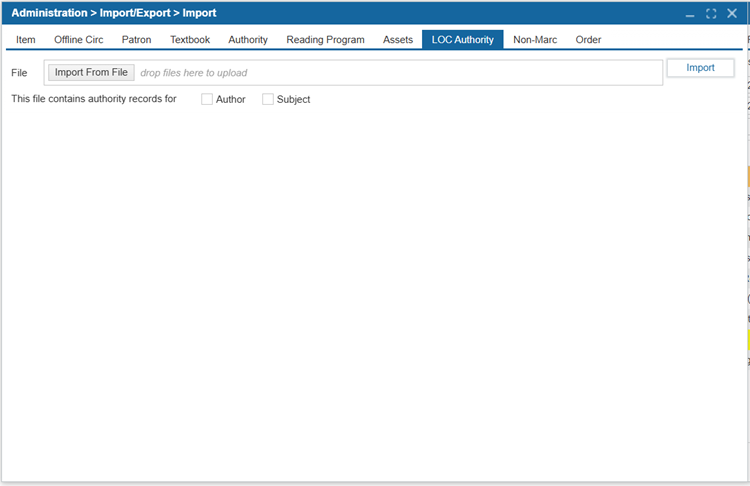Click the authority records description label

[94, 99]
